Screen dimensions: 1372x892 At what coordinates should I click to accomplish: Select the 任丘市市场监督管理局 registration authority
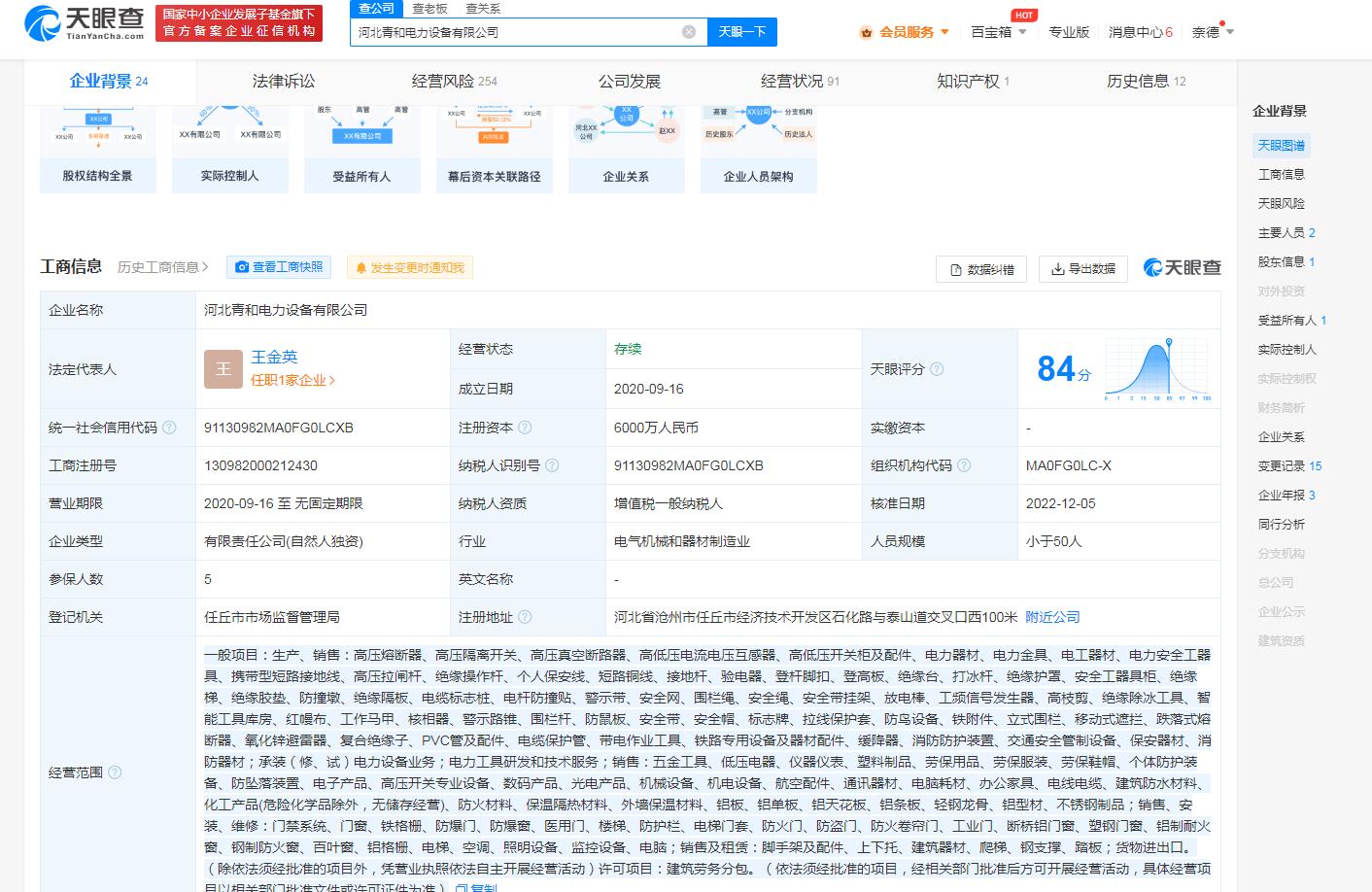(x=272, y=617)
